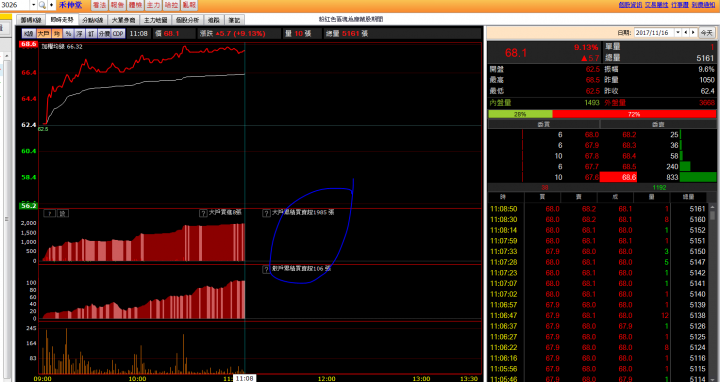Go to next date with right arrow
Screen dimensions: 720x382
pyautogui.click(x=693, y=33)
